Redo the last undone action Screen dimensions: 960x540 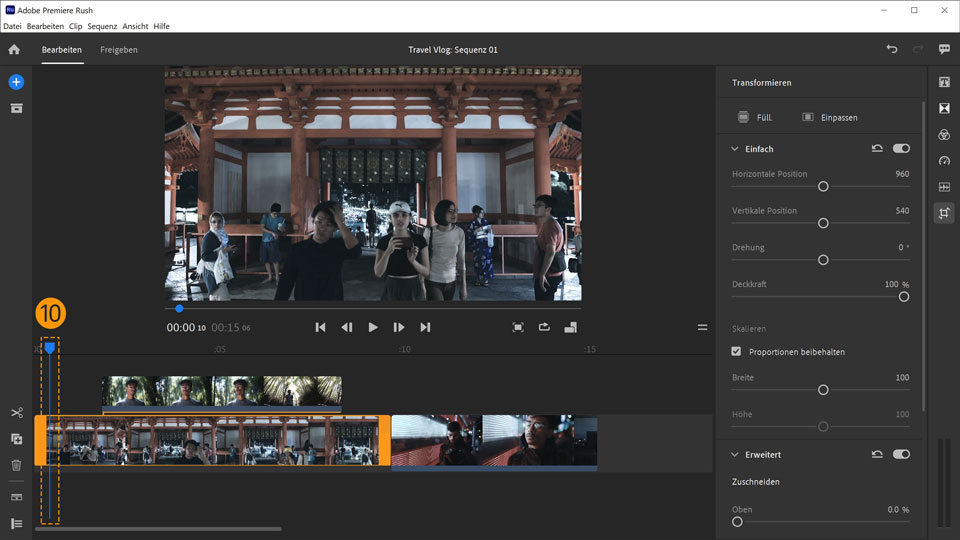pyautogui.click(x=918, y=50)
